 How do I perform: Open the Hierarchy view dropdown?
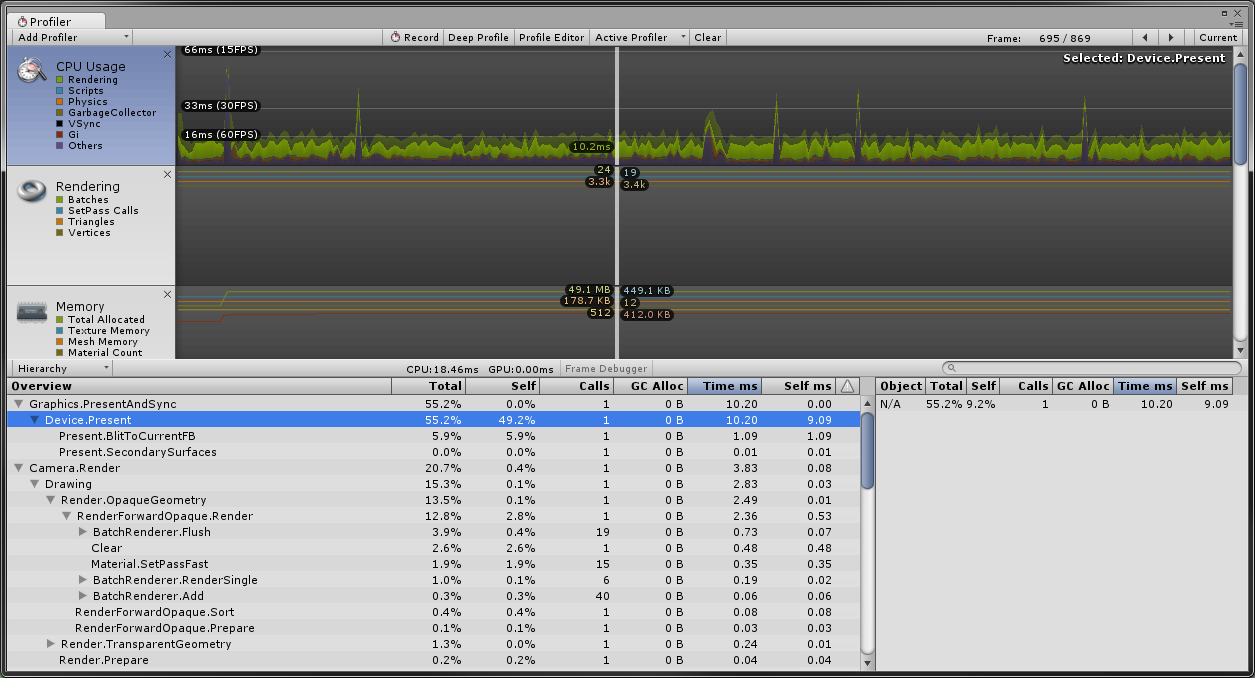[x=60, y=367]
